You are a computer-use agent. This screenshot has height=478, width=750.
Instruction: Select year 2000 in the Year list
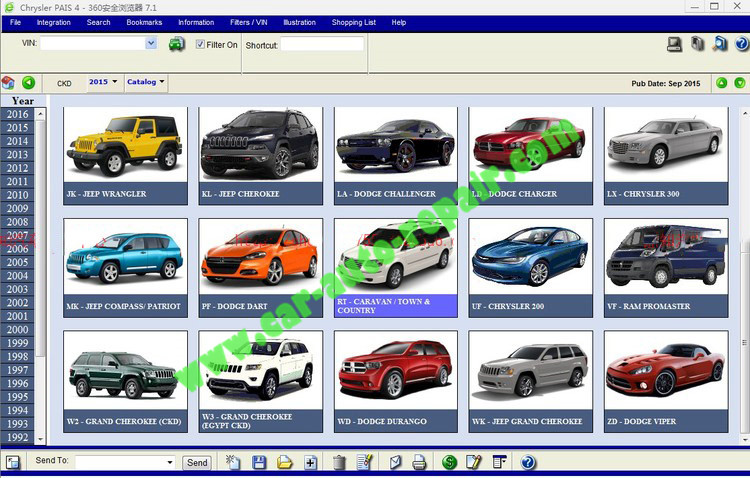coord(18,330)
